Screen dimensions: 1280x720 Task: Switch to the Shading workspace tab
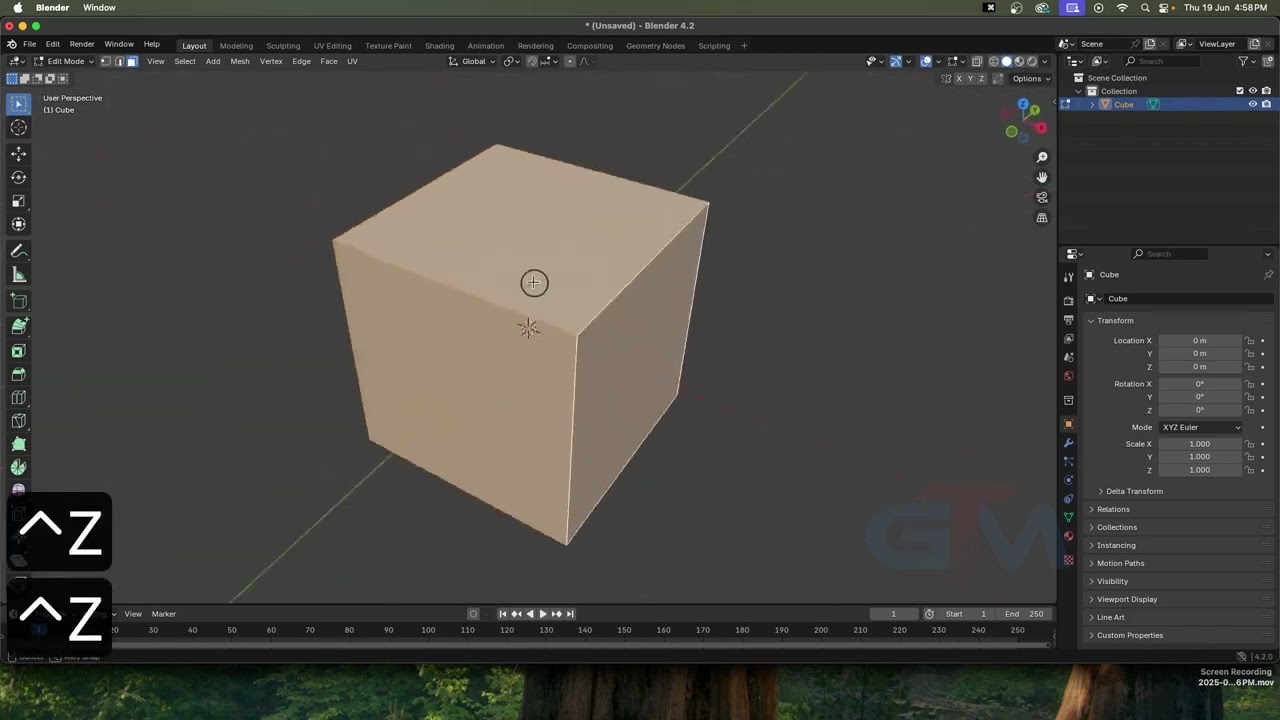pos(439,46)
